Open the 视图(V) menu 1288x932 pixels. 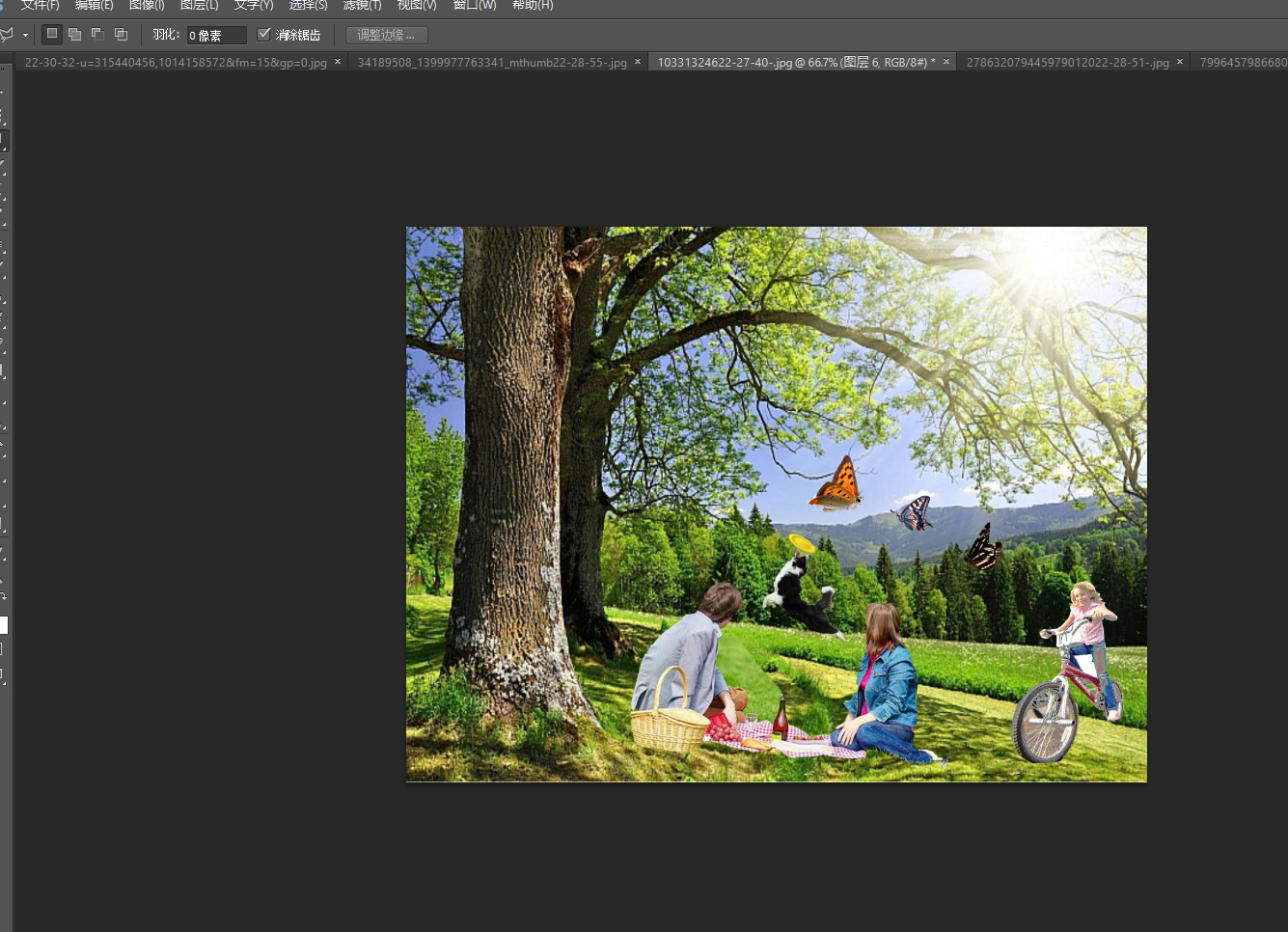417,5
